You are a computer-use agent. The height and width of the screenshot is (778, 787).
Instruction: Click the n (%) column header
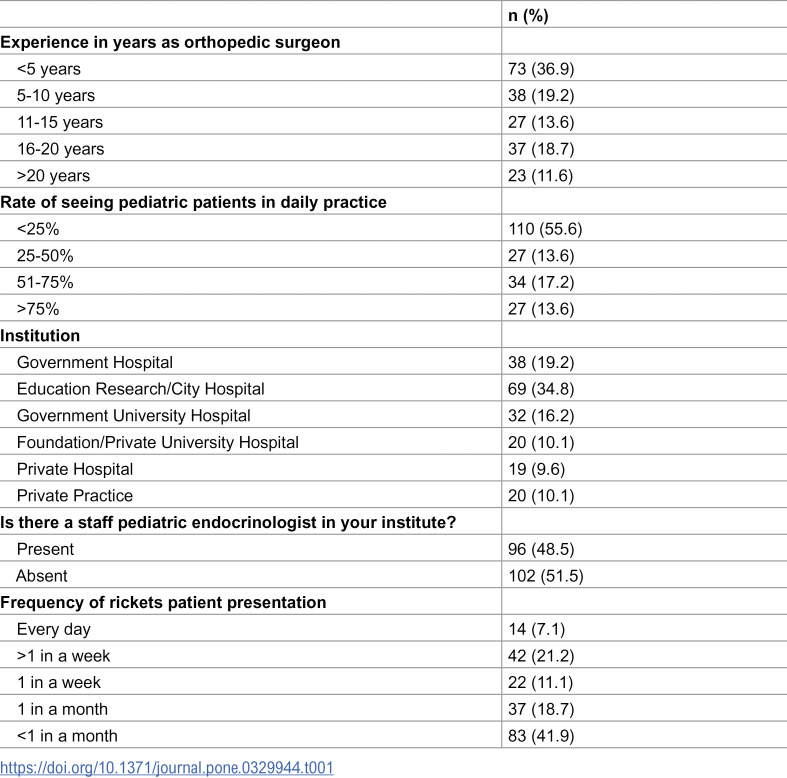click(528, 16)
